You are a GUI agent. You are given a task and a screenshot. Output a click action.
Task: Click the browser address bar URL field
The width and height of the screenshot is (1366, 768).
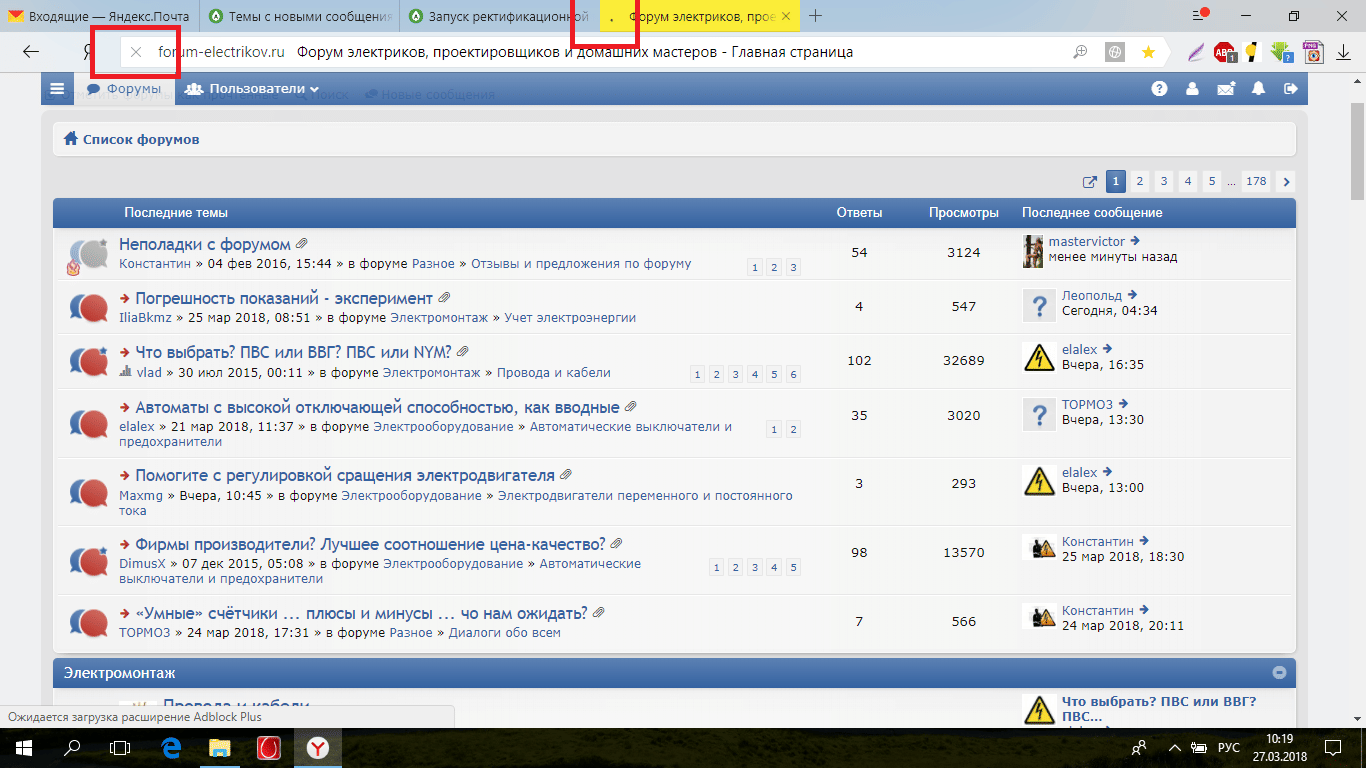tap(600, 52)
